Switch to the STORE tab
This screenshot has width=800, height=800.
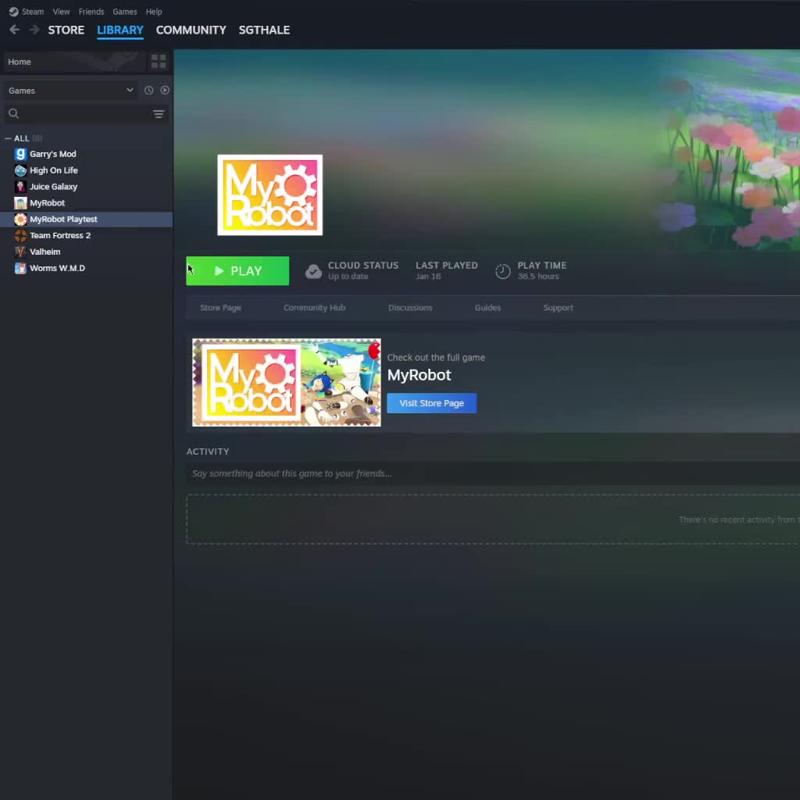click(x=66, y=30)
